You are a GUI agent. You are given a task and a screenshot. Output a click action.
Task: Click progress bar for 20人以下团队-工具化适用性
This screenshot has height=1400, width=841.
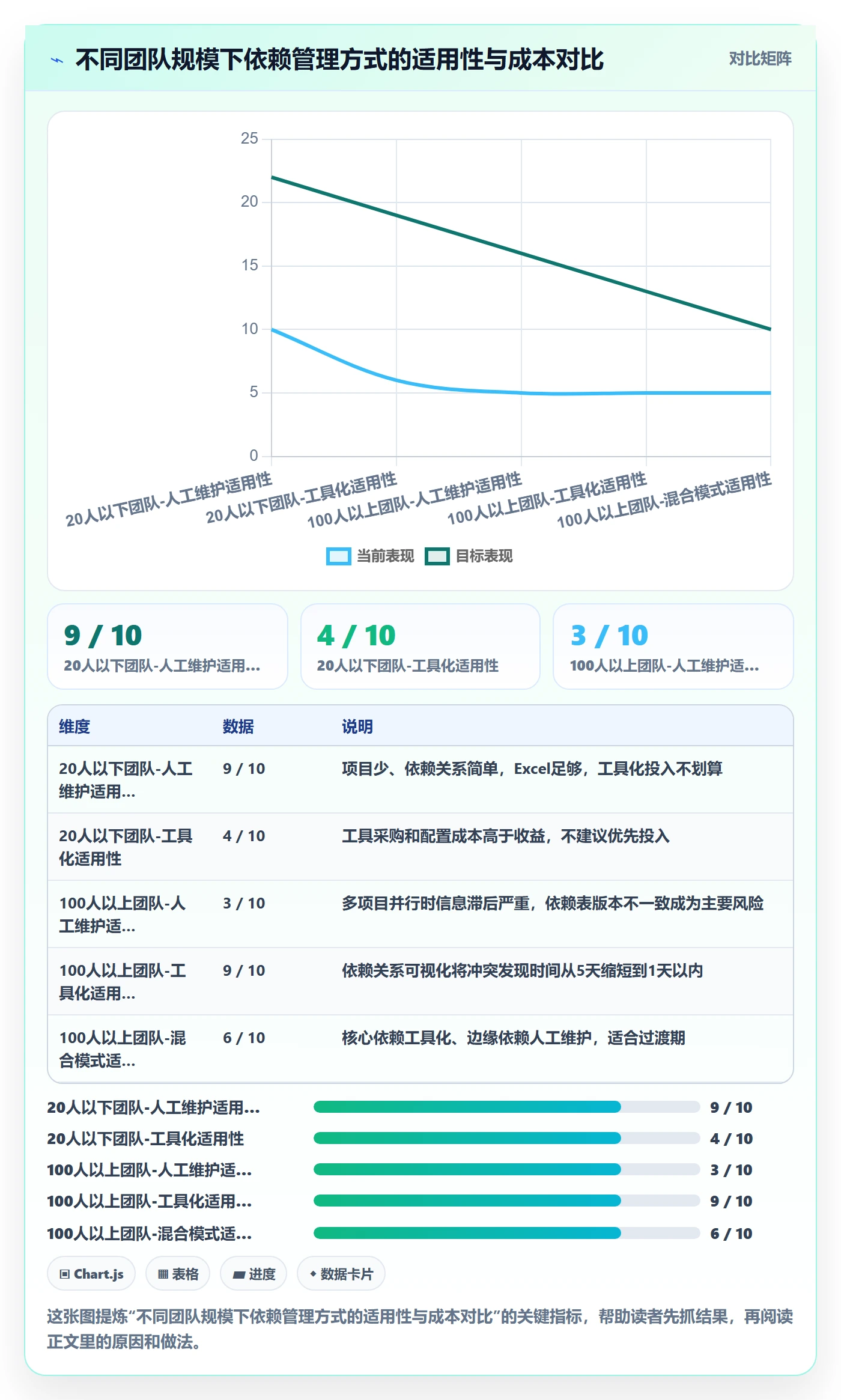point(506,1138)
